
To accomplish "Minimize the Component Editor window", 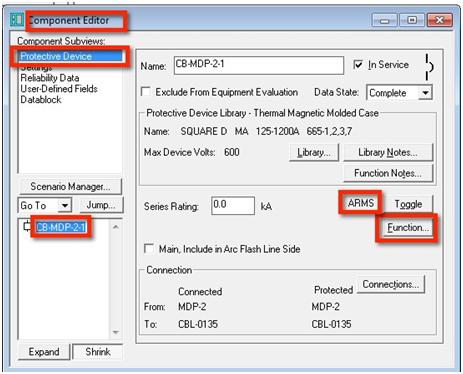I will tap(384, 20).
